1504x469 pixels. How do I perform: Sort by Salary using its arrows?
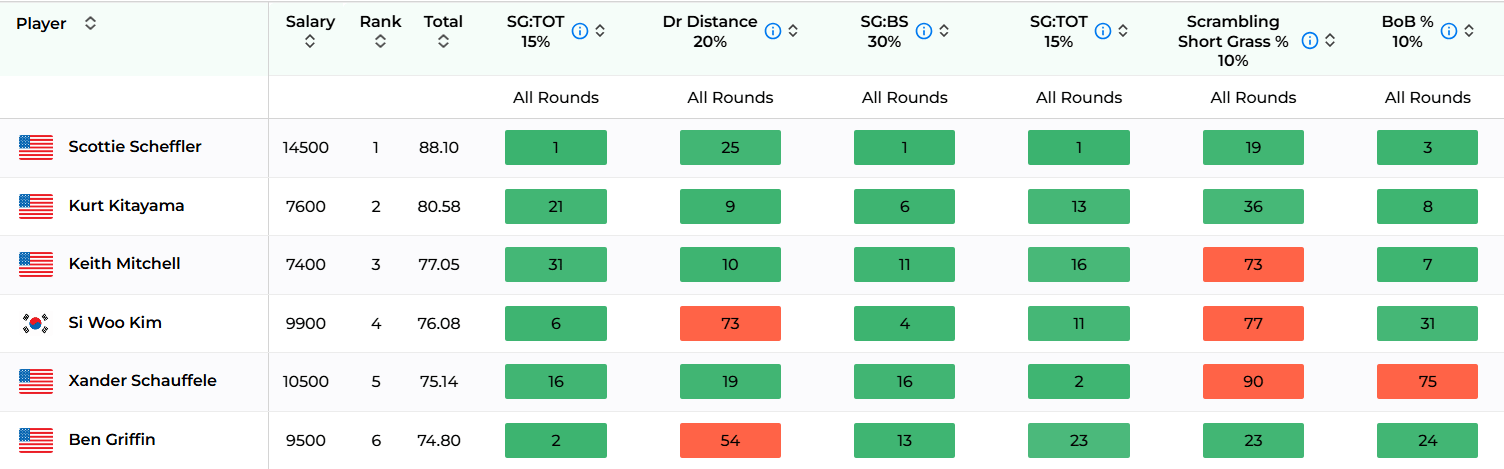tap(310, 41)
